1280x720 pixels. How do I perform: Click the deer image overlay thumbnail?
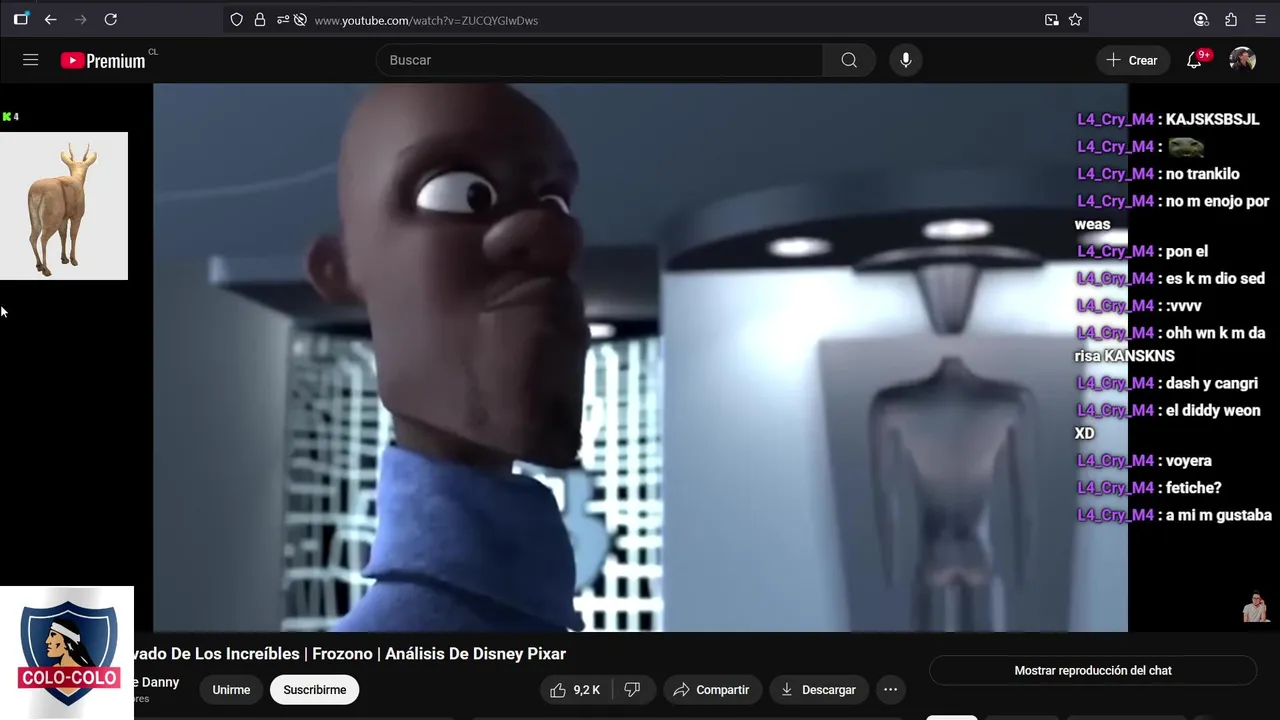coord(64,206)
